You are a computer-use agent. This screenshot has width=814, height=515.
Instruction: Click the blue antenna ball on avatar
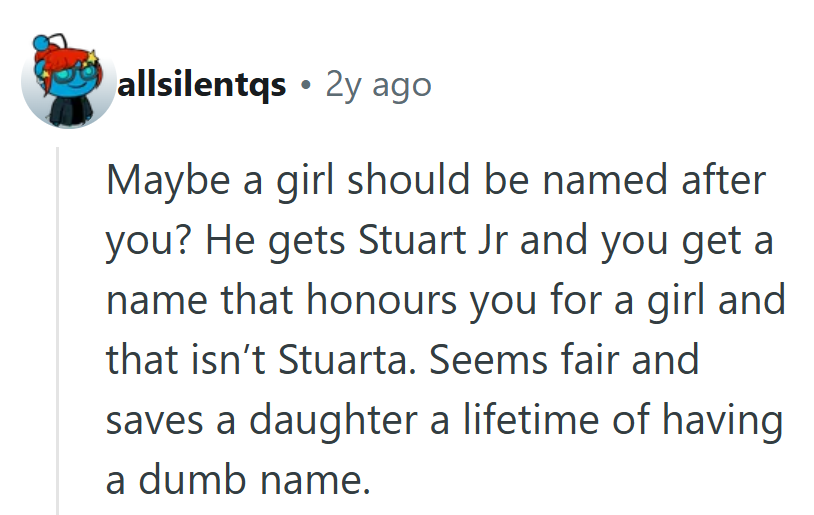(x=41, y=43)
